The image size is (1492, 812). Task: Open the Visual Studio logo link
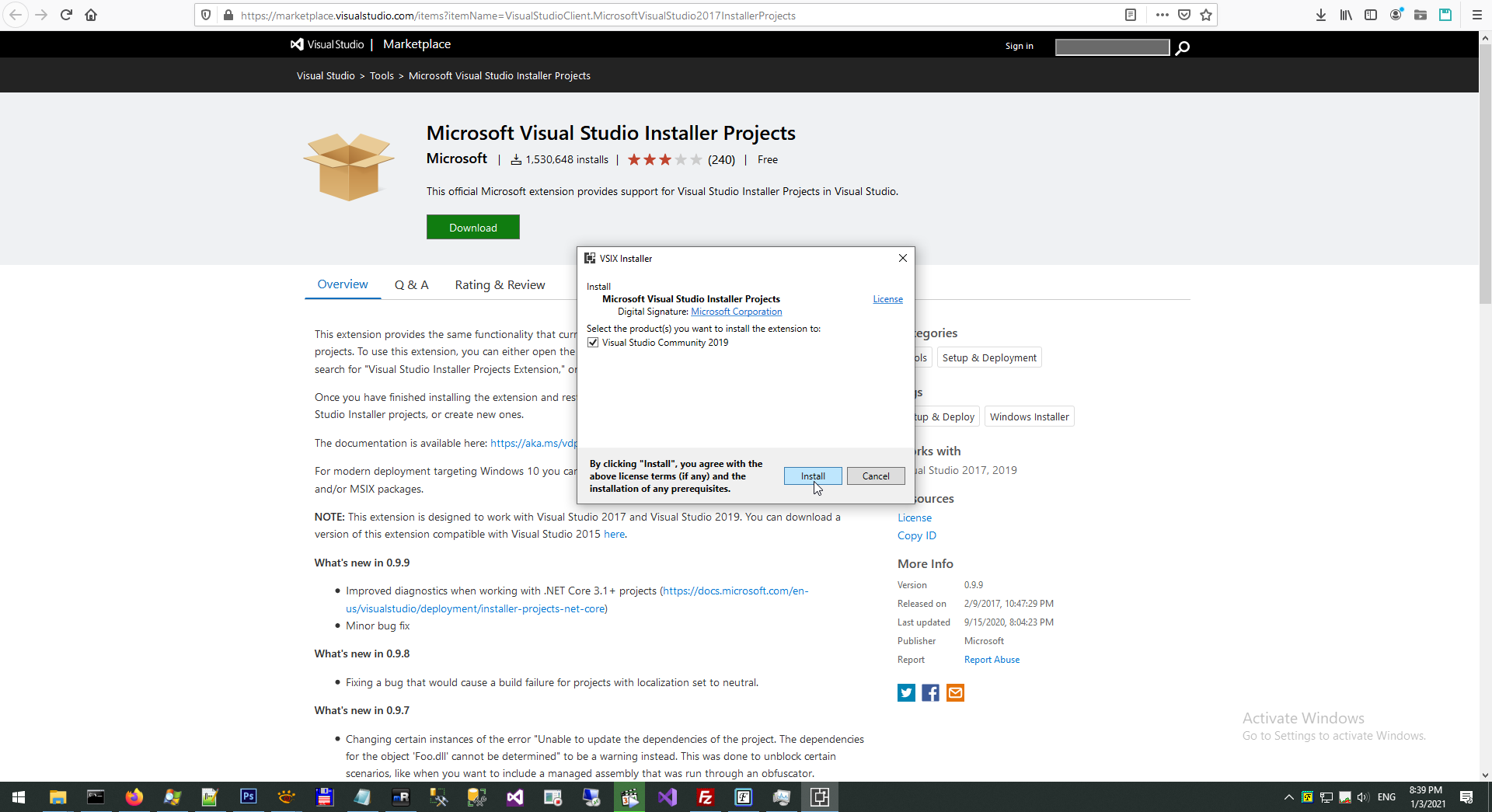[x=327, y=44]
